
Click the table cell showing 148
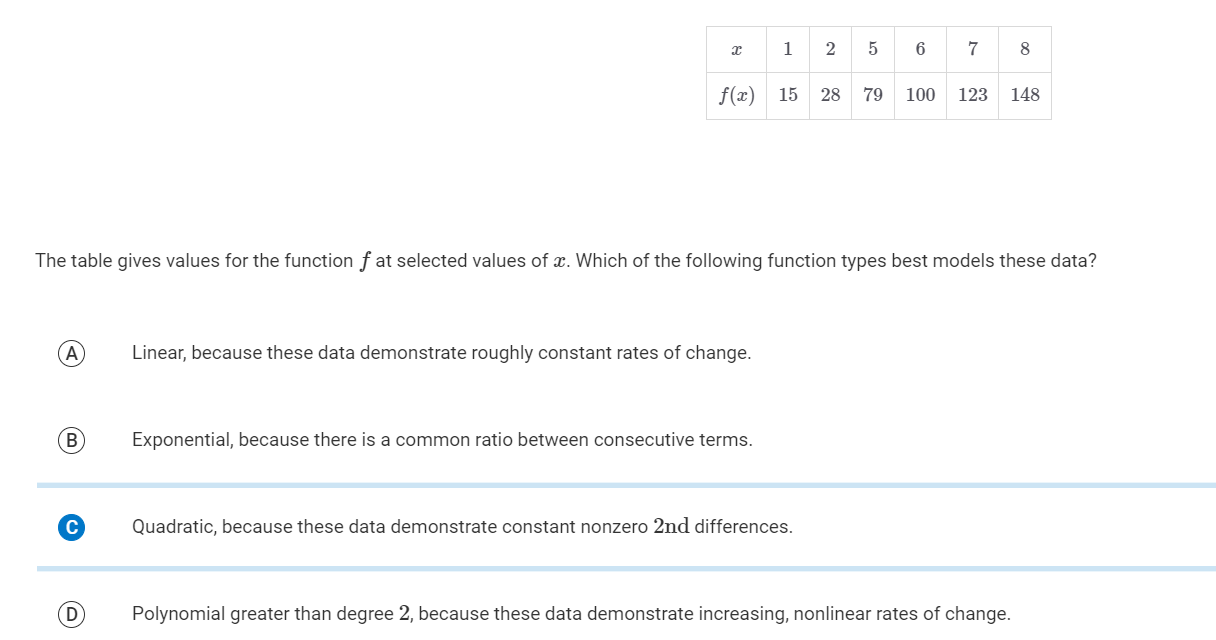[1024, 95]
